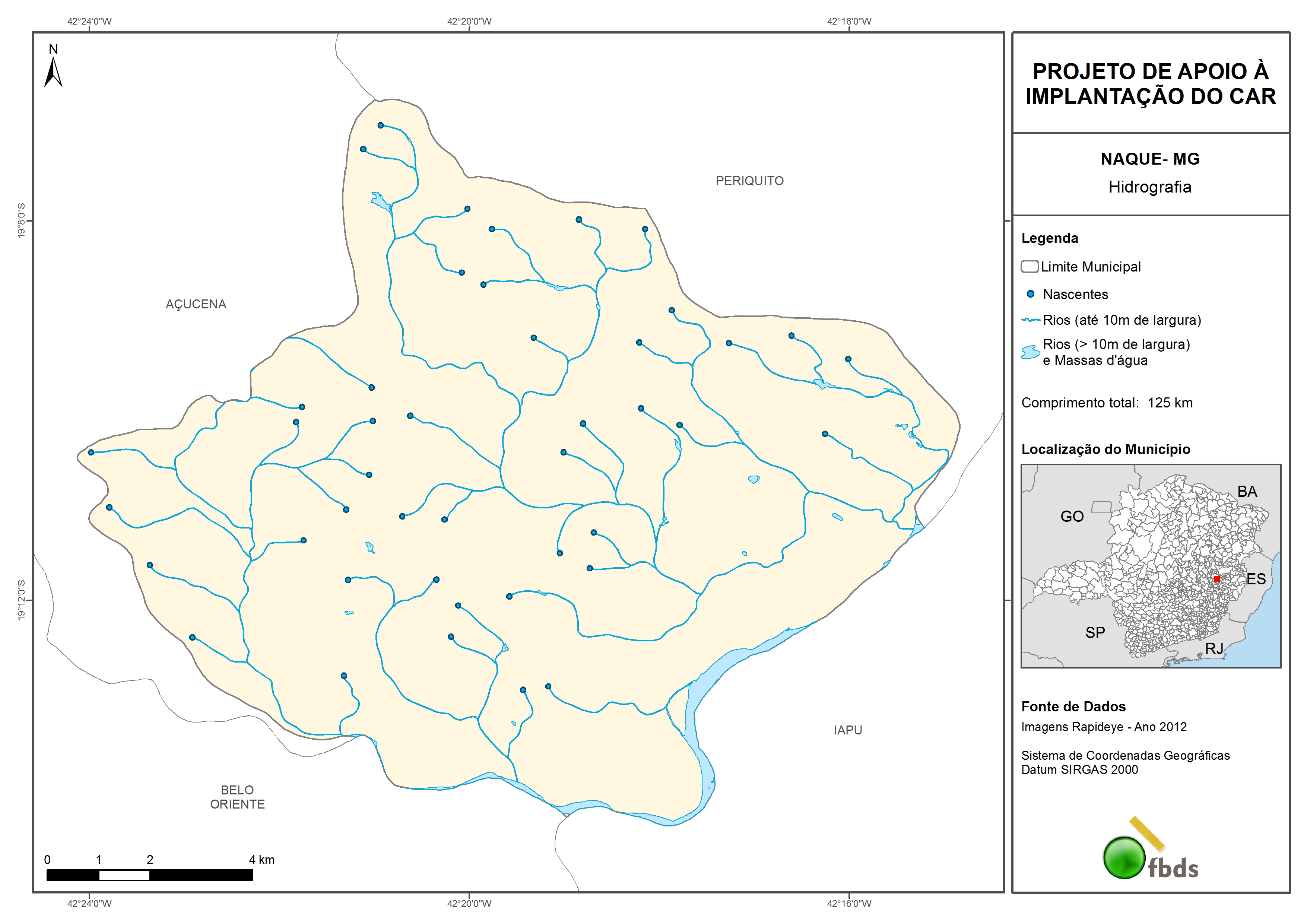Click the thin rivers line legend symbol
The width and height of the screenshot is (1307, 924).
(1030, 320)
